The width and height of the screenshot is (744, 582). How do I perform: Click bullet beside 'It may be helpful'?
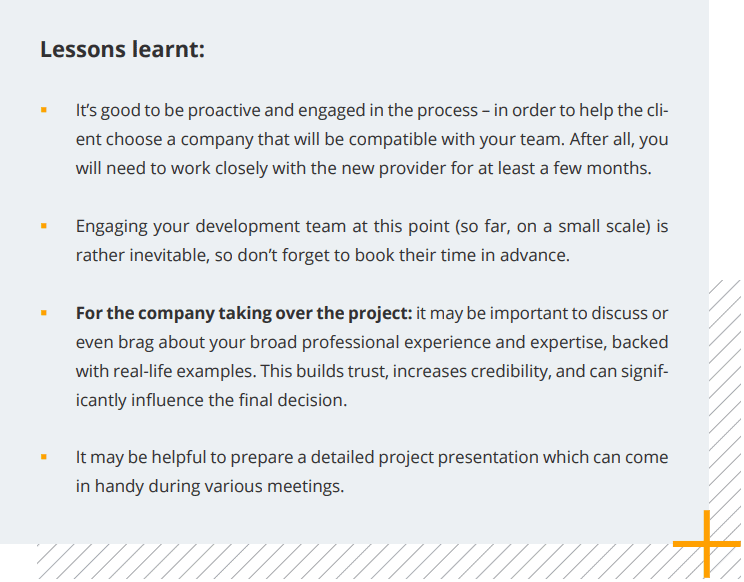pyautogui.click(x=44, y=457)
